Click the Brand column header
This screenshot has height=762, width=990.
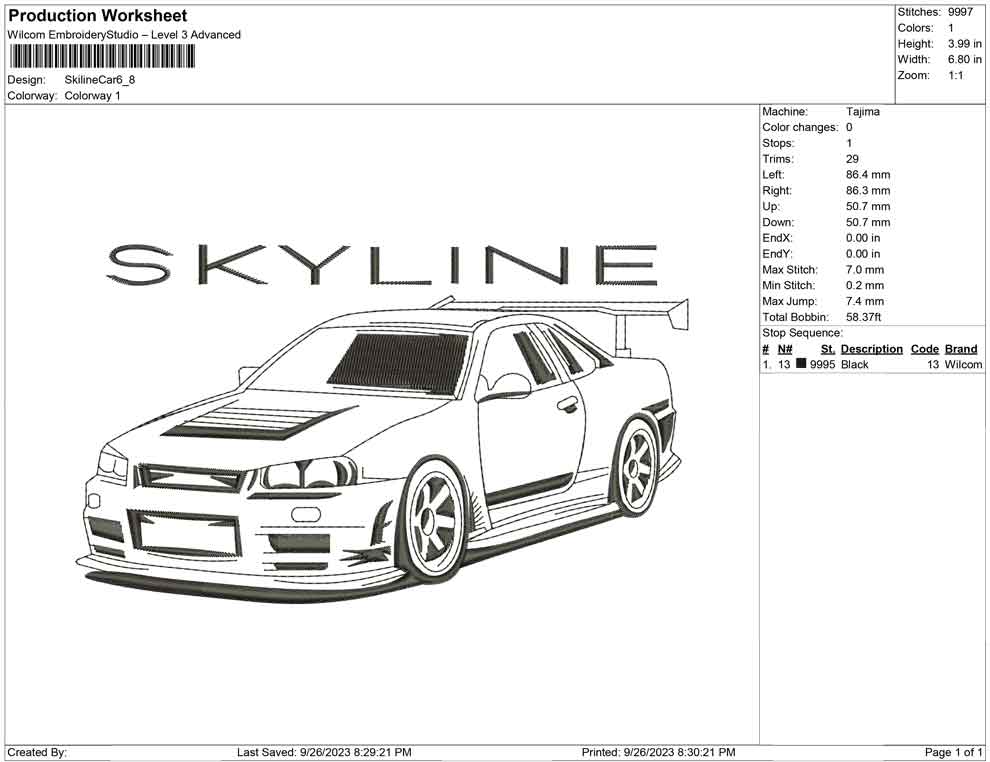[x=961, y=349]
